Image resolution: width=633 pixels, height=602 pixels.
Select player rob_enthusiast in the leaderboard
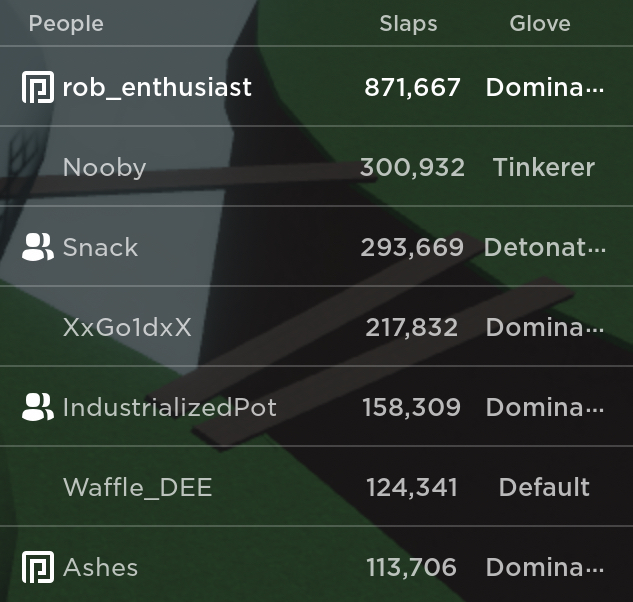[x=157, y=87]
